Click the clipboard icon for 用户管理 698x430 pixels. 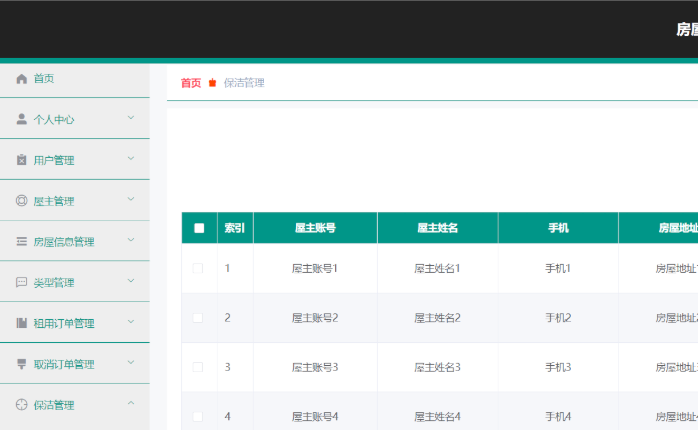point(22,160)
